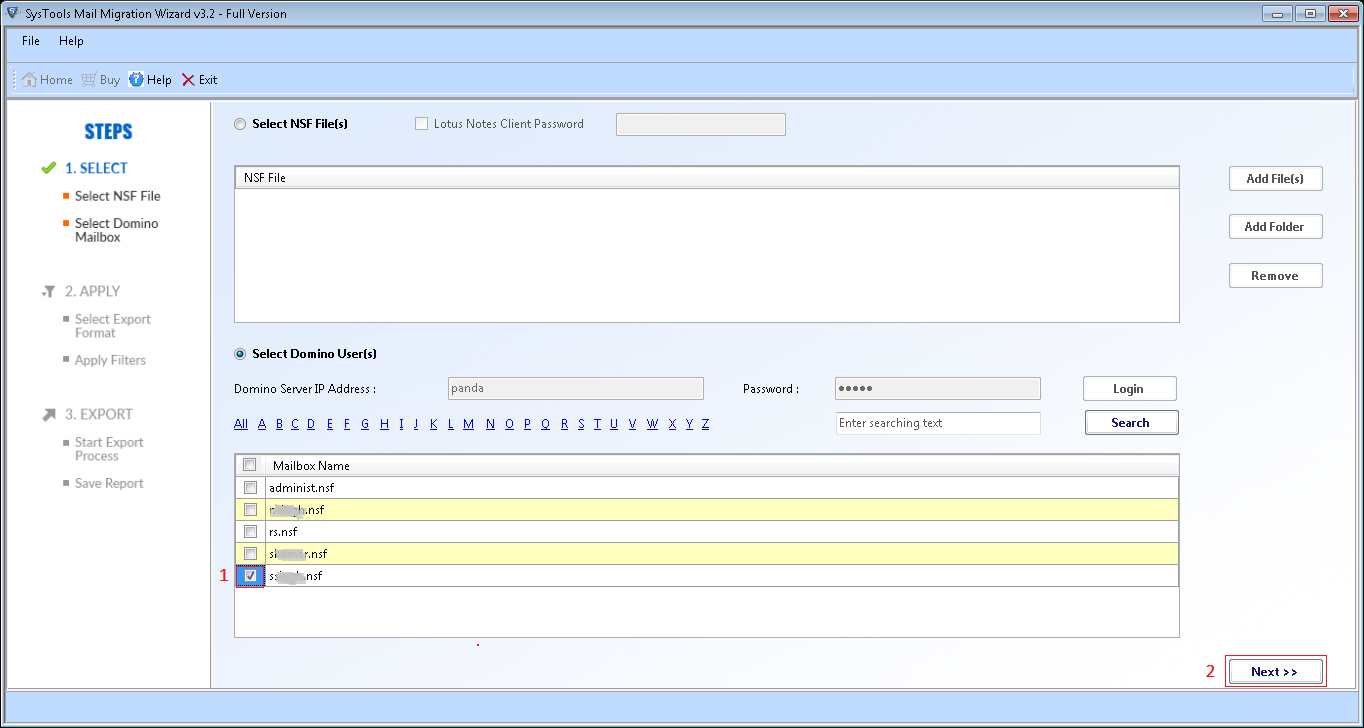Filter mailboxes by letter S
Screen dimensions: 1364x728
tap(580, 424)
